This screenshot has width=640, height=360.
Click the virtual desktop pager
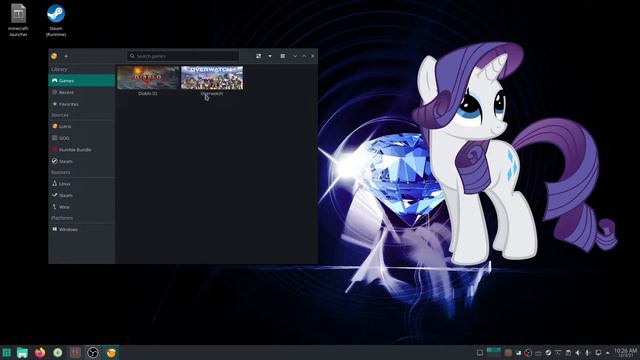(493, 353)
